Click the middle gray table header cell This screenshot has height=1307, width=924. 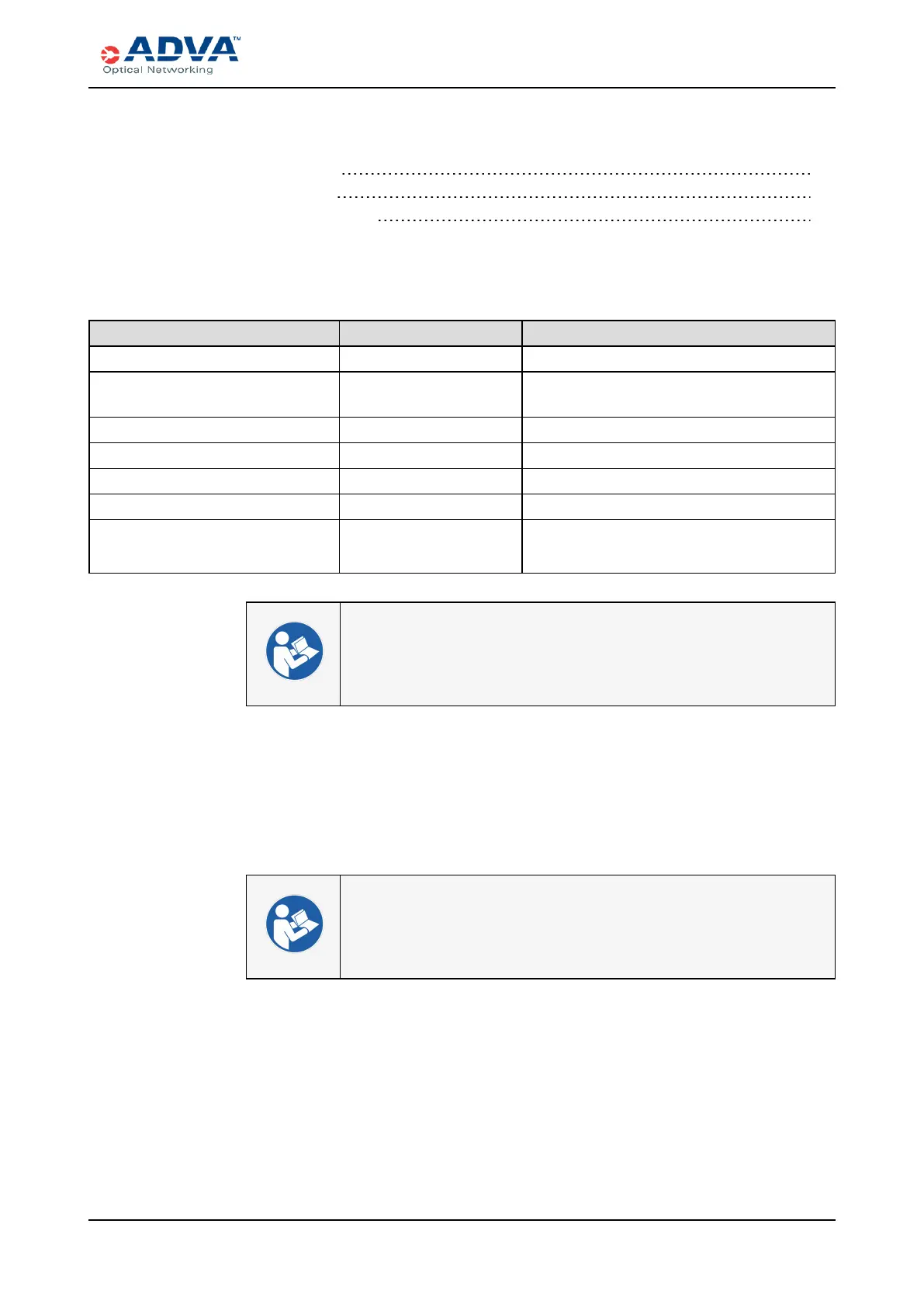pos(431,333)
